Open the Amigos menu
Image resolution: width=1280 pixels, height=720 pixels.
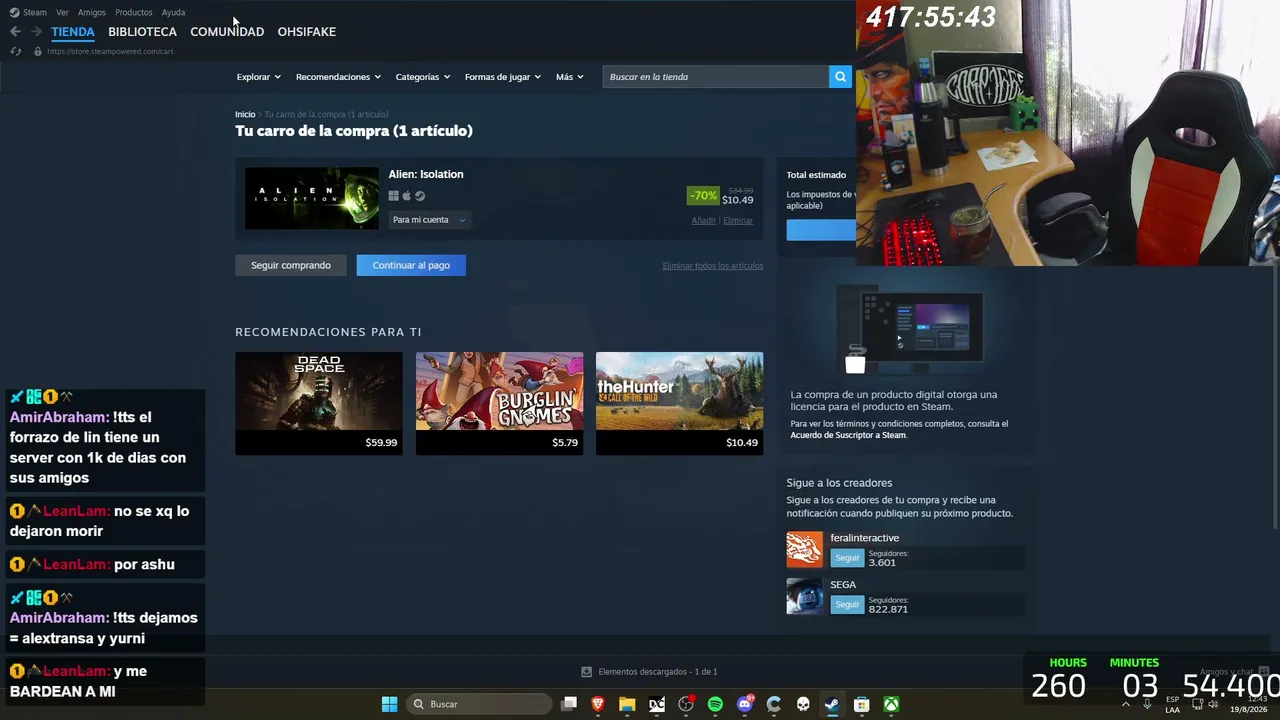point(92,12)
